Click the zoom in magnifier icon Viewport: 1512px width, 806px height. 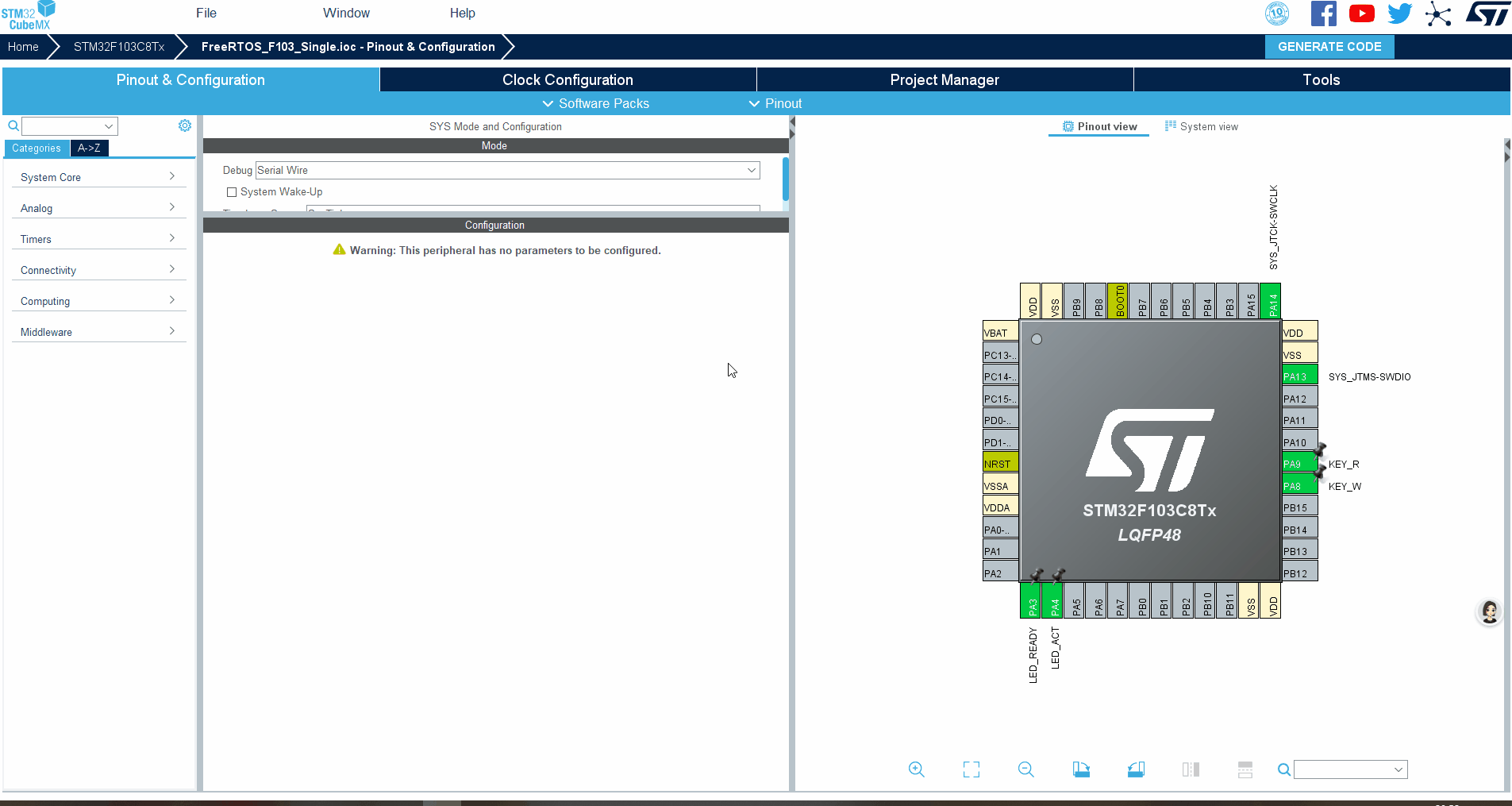click(916, 769)
